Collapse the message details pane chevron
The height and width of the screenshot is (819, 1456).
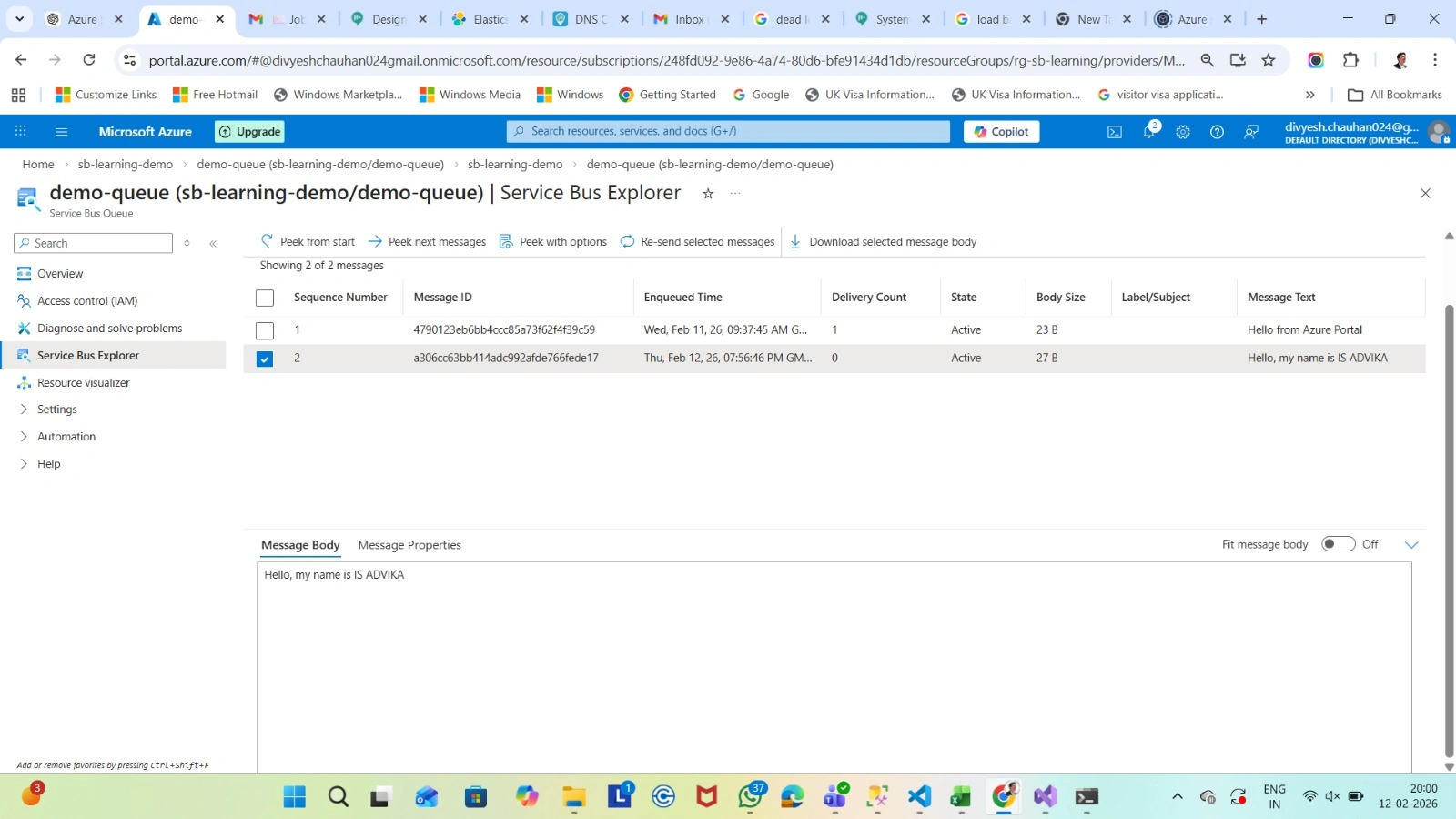tap(1411, 544)
